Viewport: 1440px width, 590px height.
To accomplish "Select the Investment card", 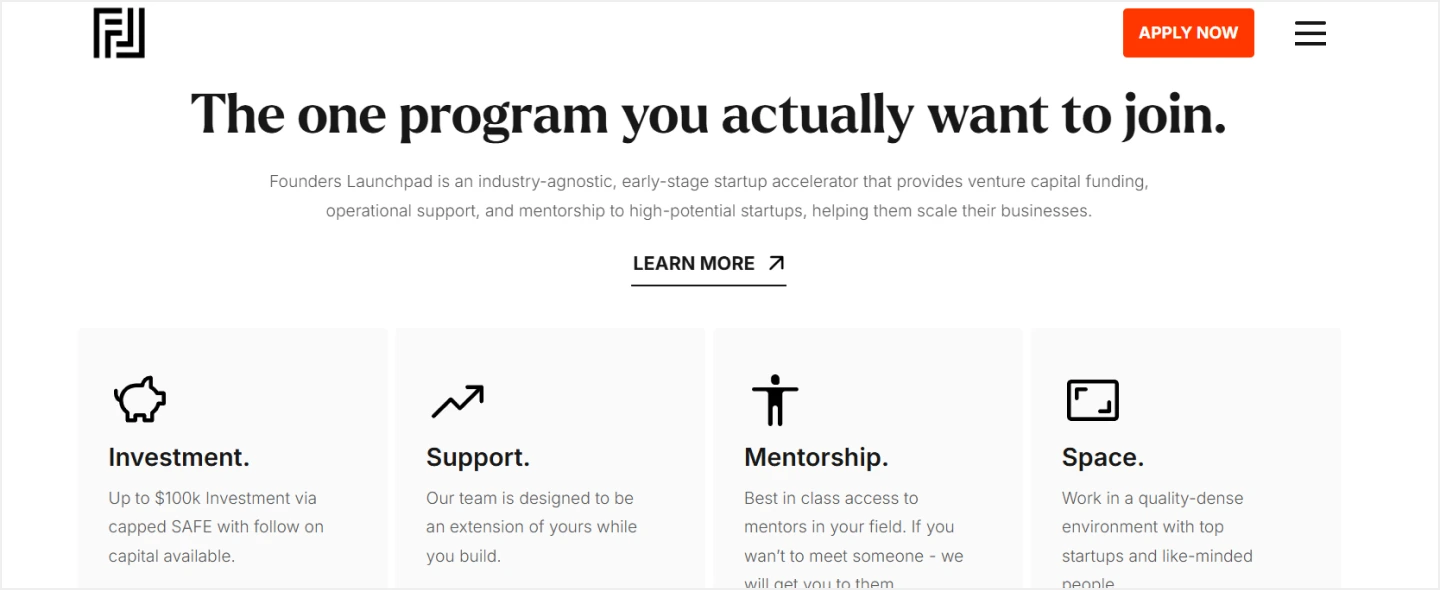I will pos(232,460).
